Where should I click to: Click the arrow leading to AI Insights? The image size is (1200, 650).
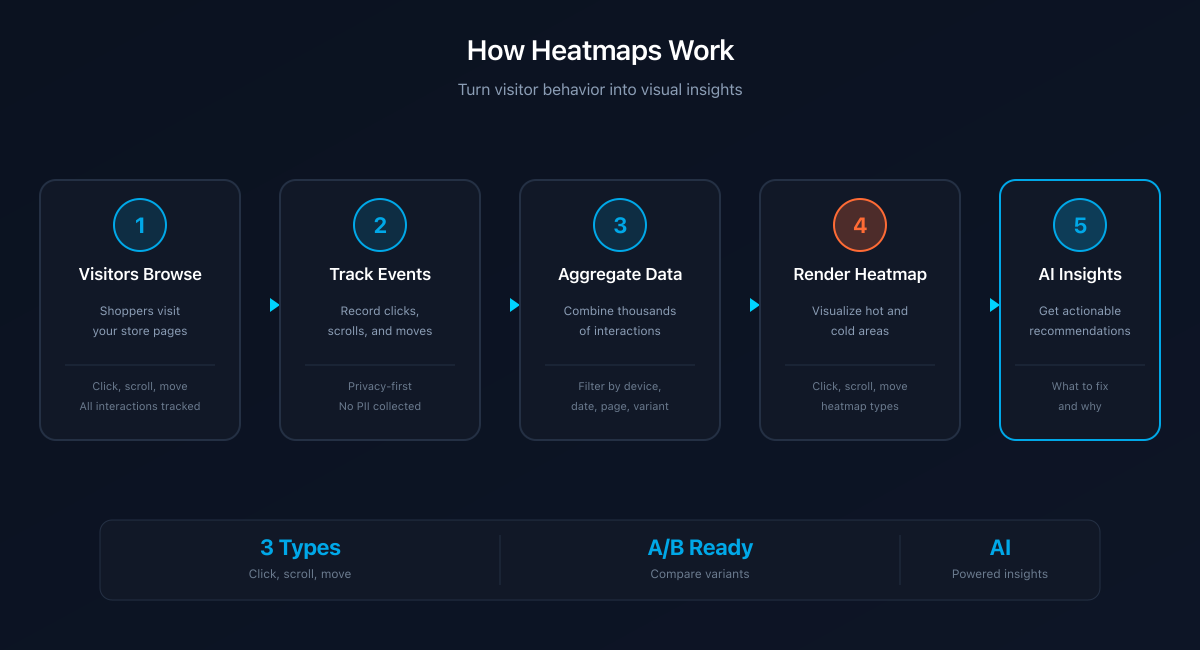pyautogui.click(x=992, y=305)
